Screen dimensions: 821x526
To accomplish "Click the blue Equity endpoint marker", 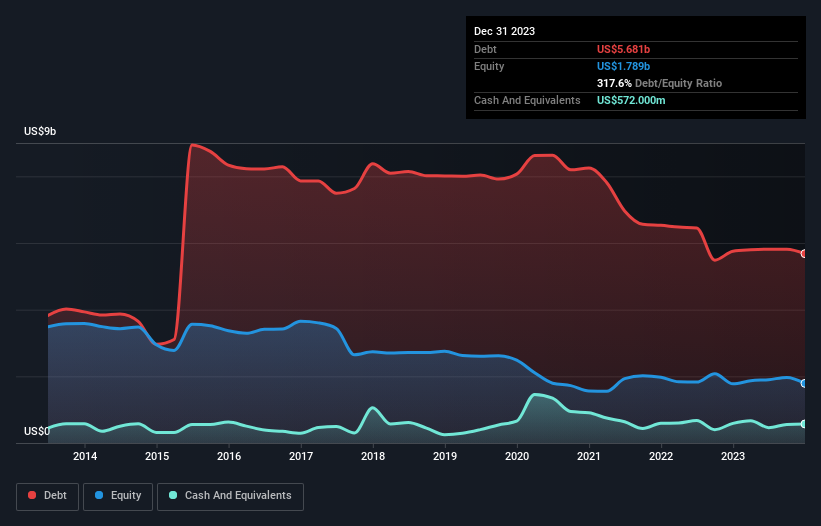I will point(804,384).
